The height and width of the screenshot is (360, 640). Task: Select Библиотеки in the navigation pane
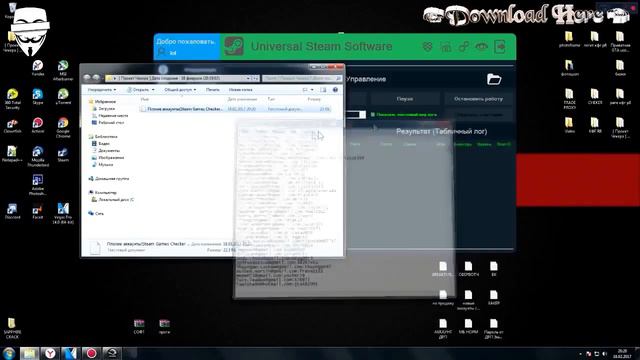tap(103, 136)
